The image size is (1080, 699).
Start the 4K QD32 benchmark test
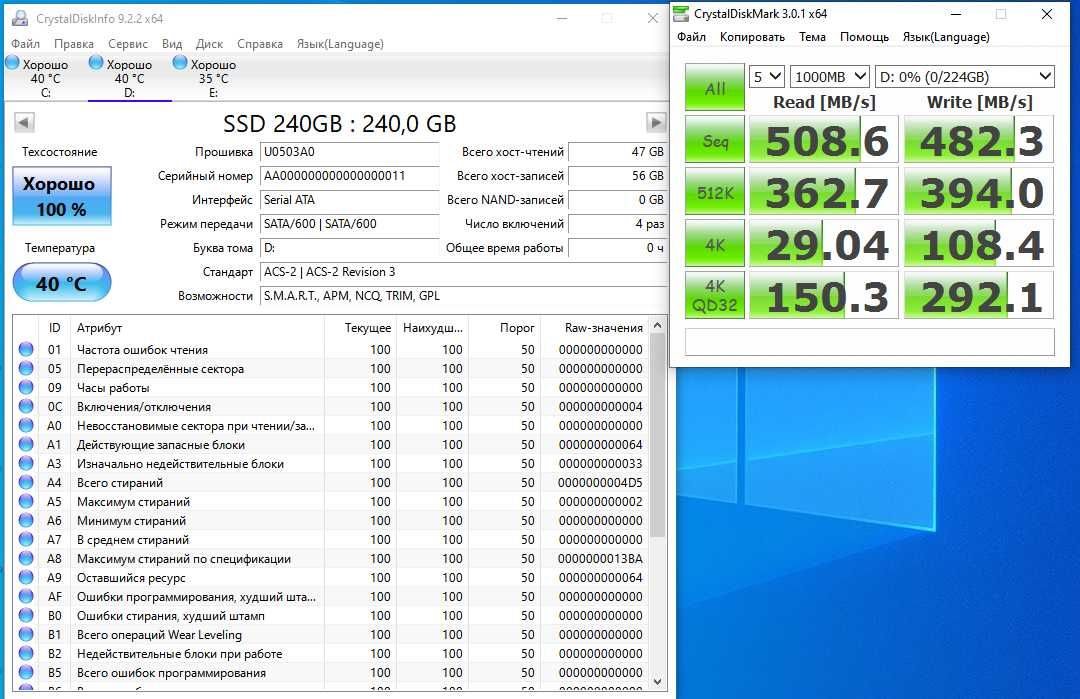pyautogui.click(x=714, y=296)
